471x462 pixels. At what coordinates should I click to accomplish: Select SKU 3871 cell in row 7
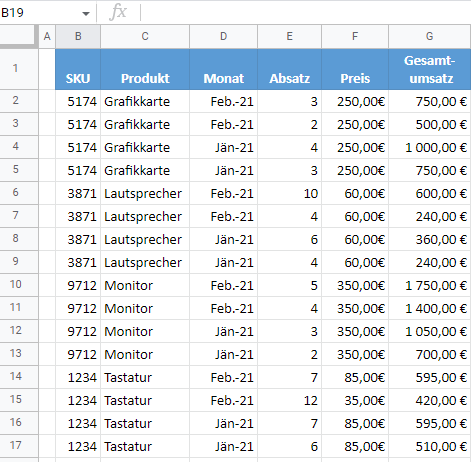tap(78, 216)
